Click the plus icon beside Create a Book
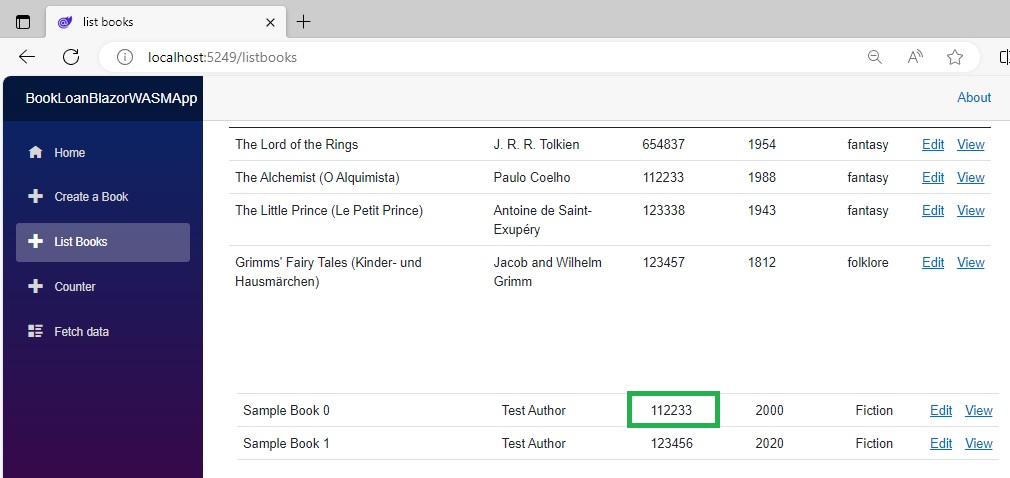The height and width of the screenshot is (478, 1010). tap(35, 196)
